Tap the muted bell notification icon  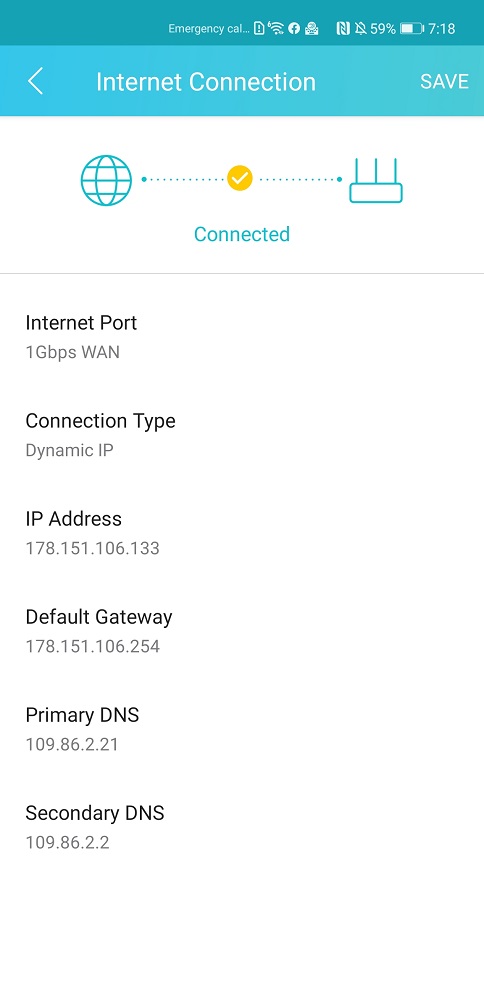(361, 28)
